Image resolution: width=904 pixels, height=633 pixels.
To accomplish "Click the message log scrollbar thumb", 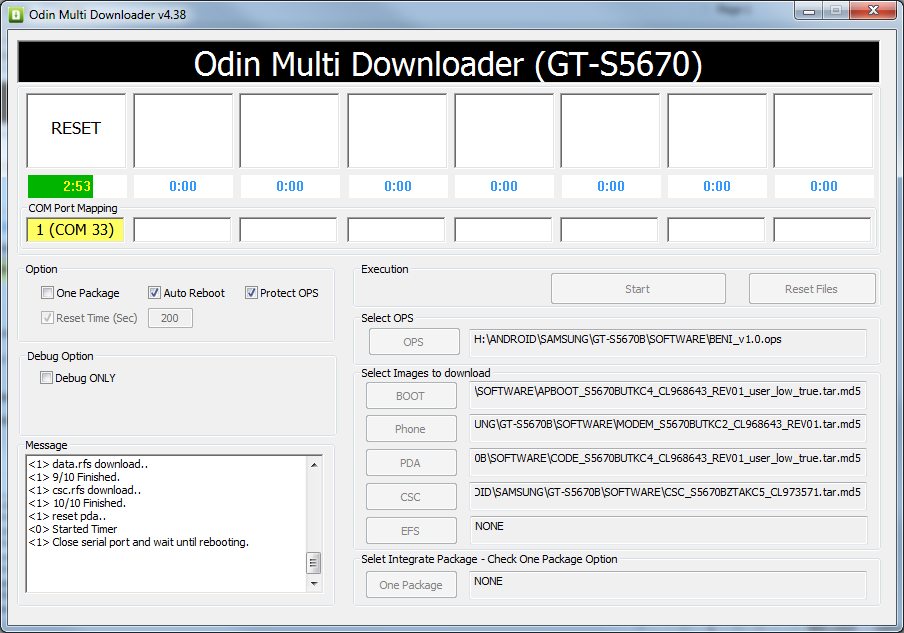I will 314,563.
